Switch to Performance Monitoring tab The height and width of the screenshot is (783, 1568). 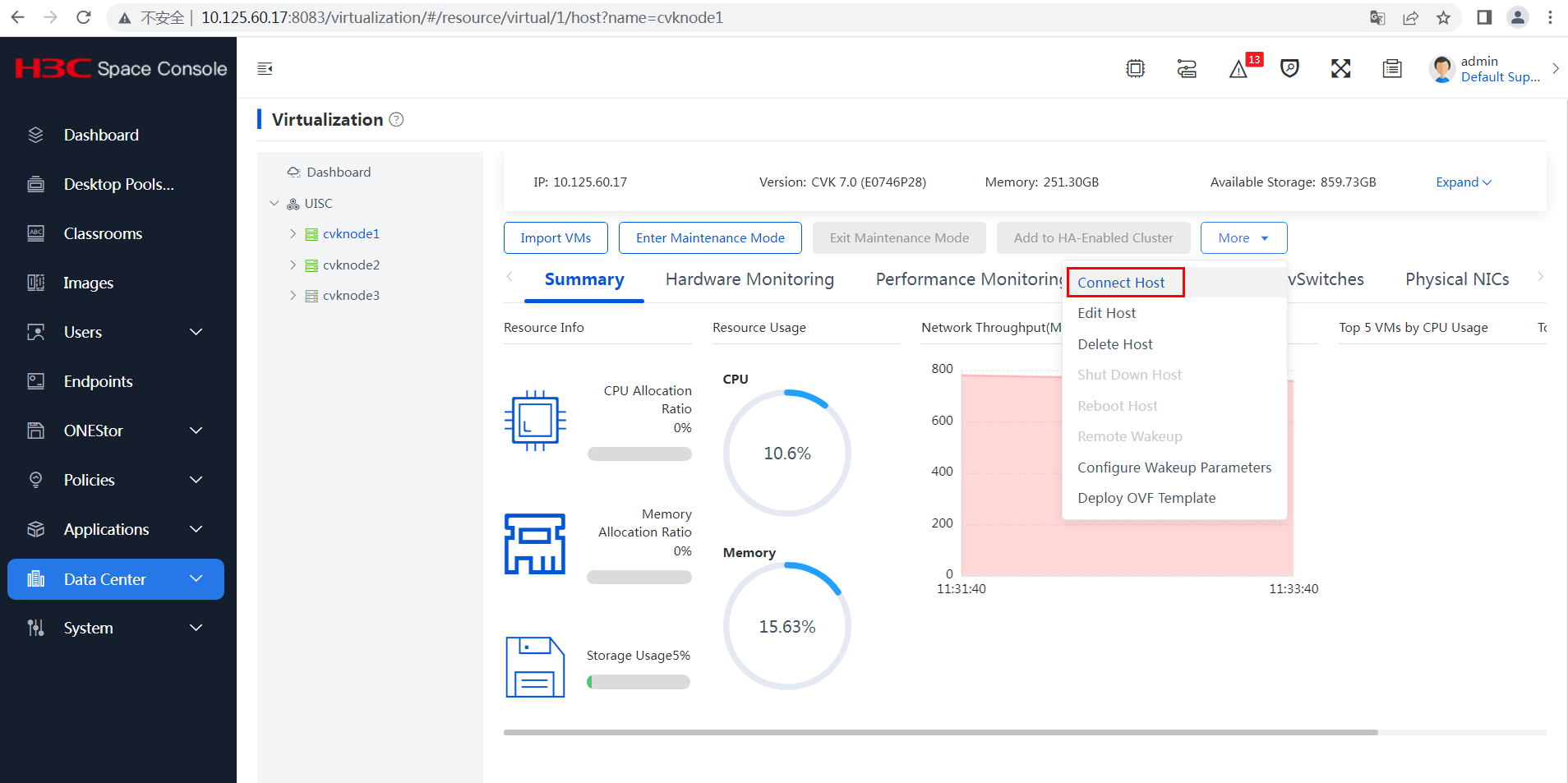coord(969,279)
